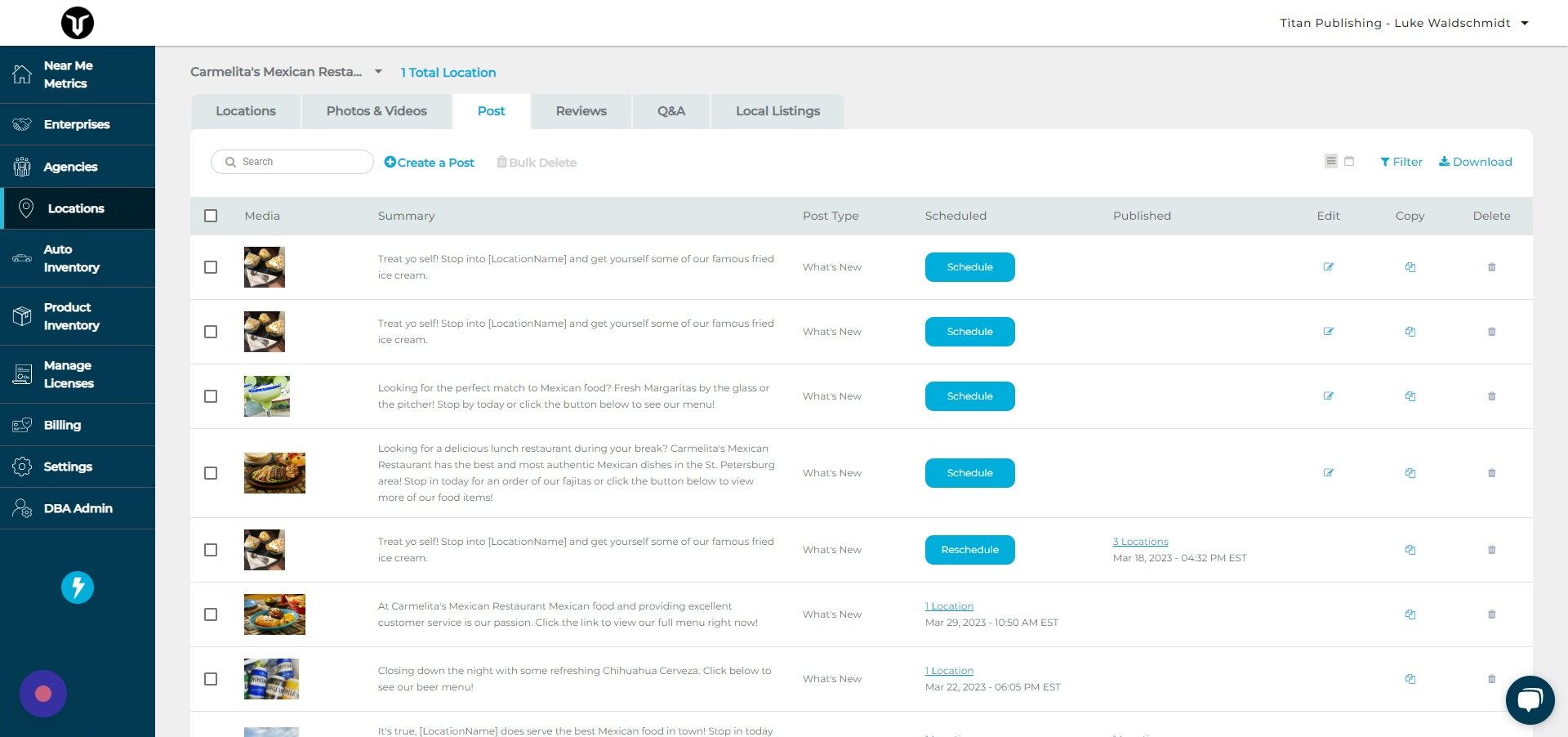Open Near Me Metrics in sidebar
This screenshot has height=737, width=1568.
point(78,74)
